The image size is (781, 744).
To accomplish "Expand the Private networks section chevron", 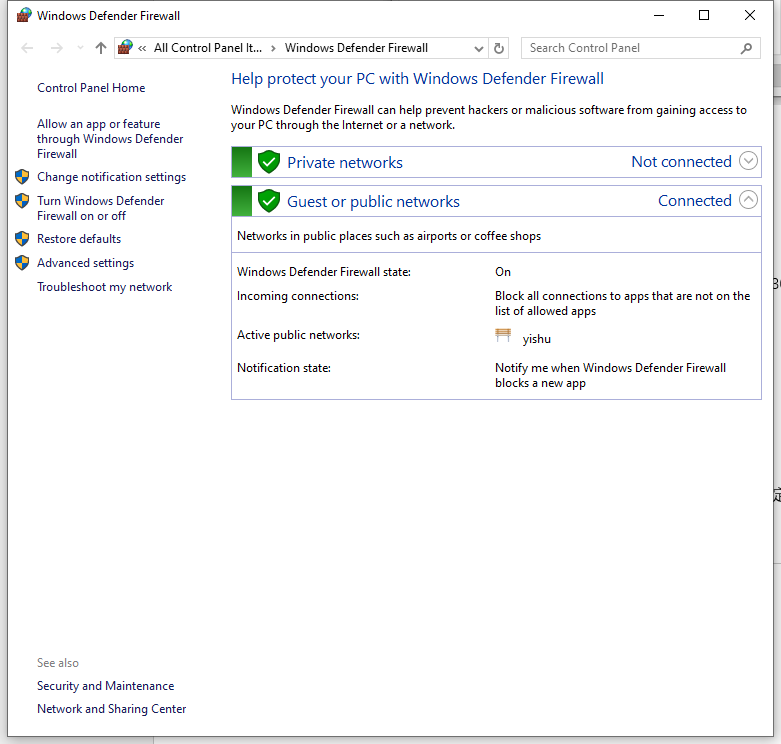I will click(x=748, y=161).
